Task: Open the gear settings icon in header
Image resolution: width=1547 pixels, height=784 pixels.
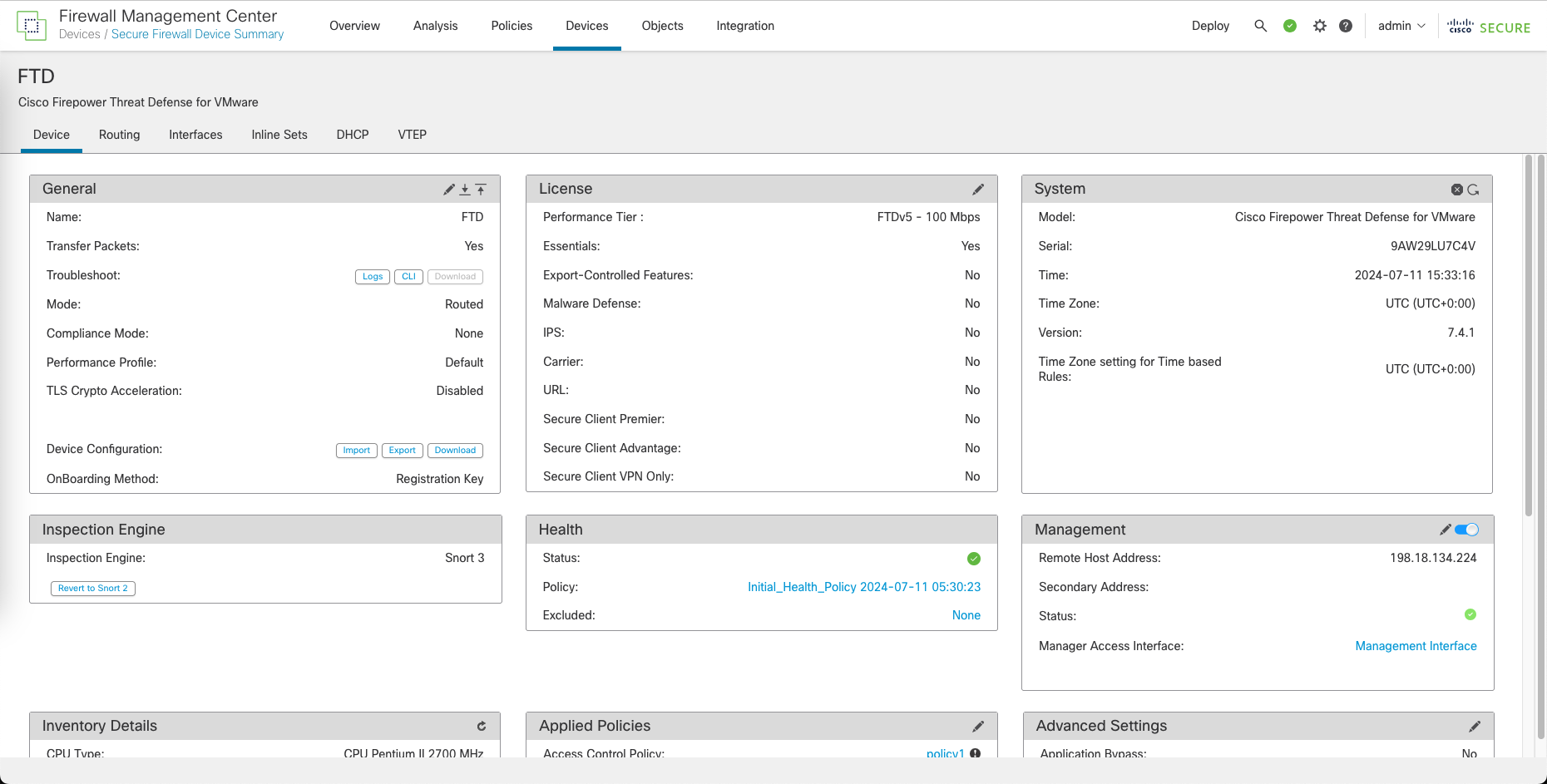Action: tap(1319, 26)
